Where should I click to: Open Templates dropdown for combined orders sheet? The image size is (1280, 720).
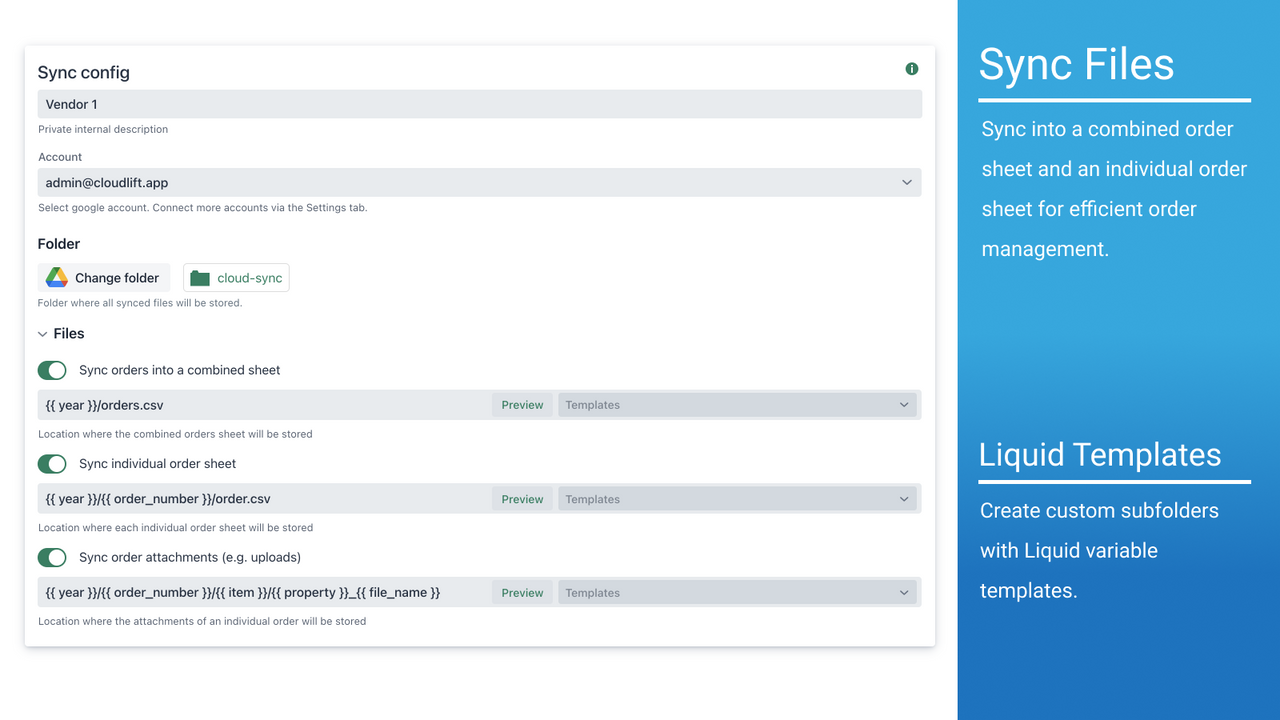click(738, 405)
